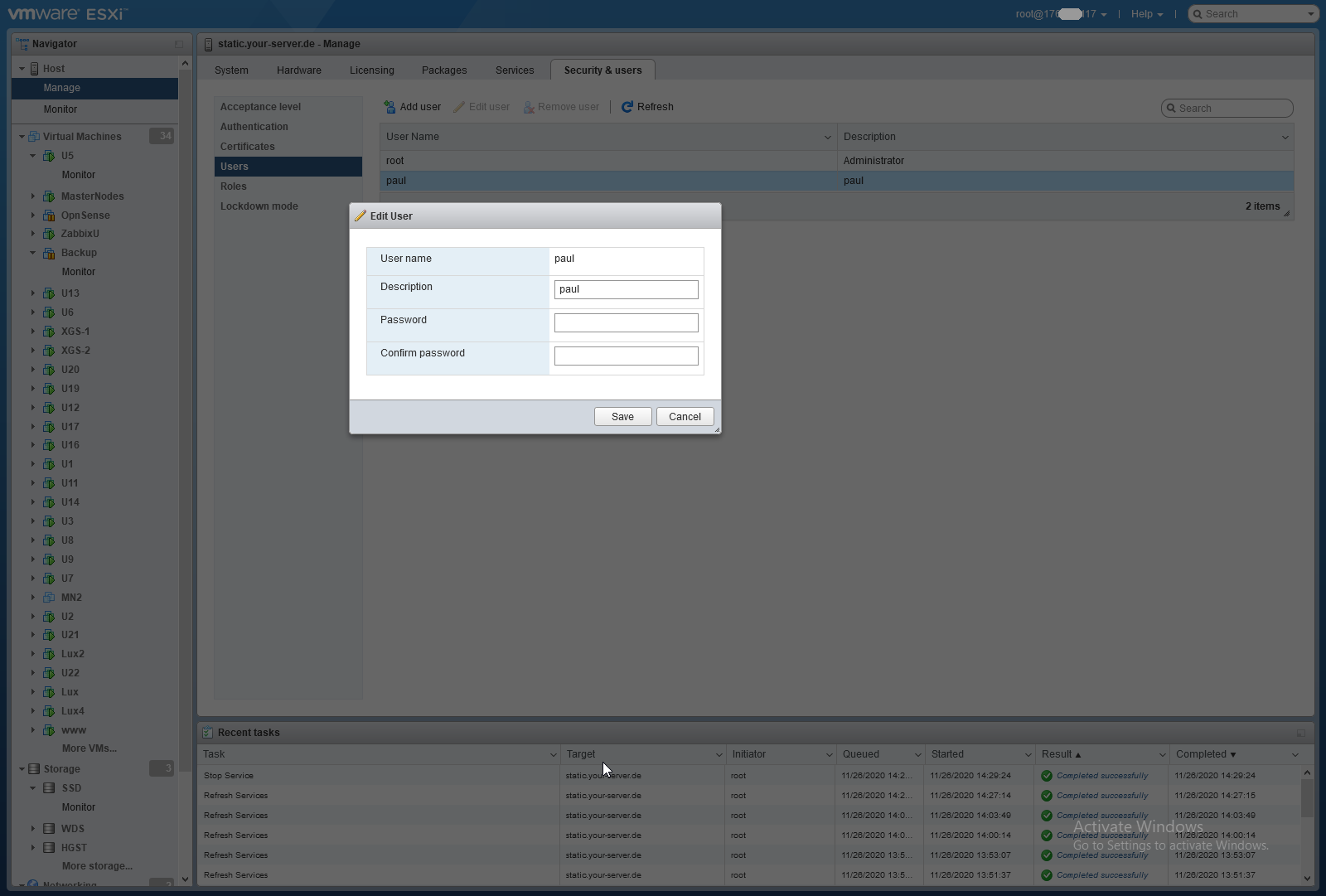Click the SSD datastore icon
The image size is (1326, 896).
[x=49, y=788]
